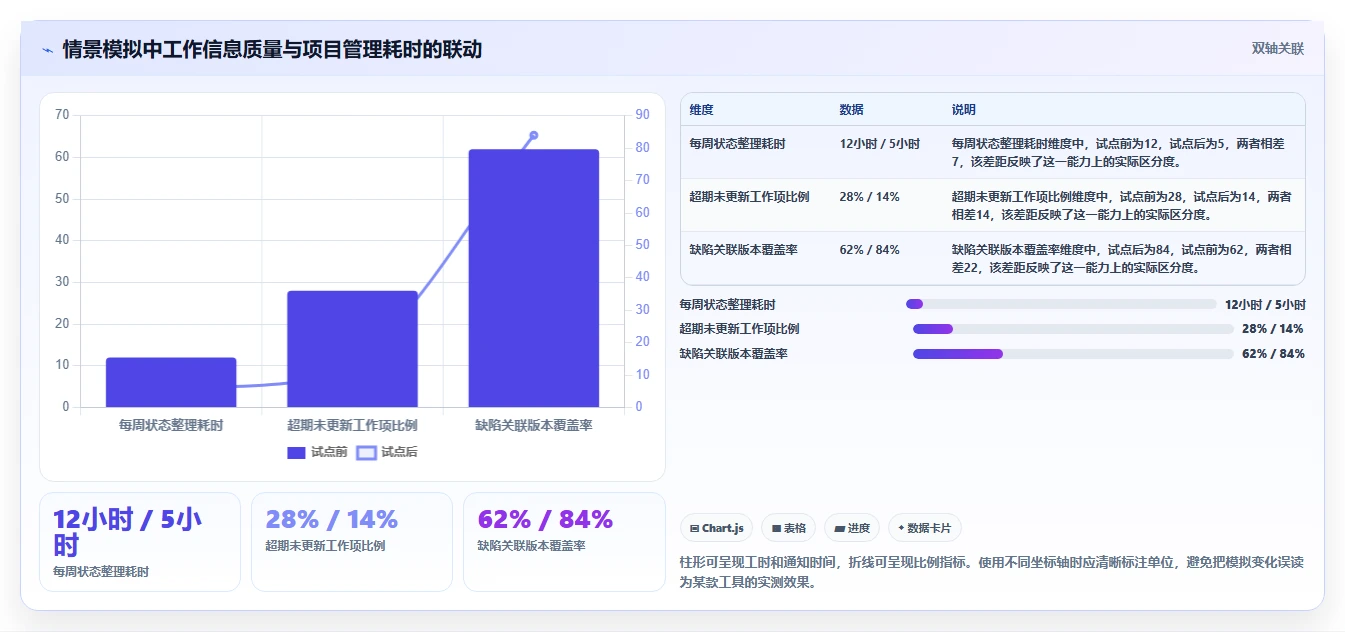
Task: Click progress label 超期未更新工作项比例
Action: (739, 329)
